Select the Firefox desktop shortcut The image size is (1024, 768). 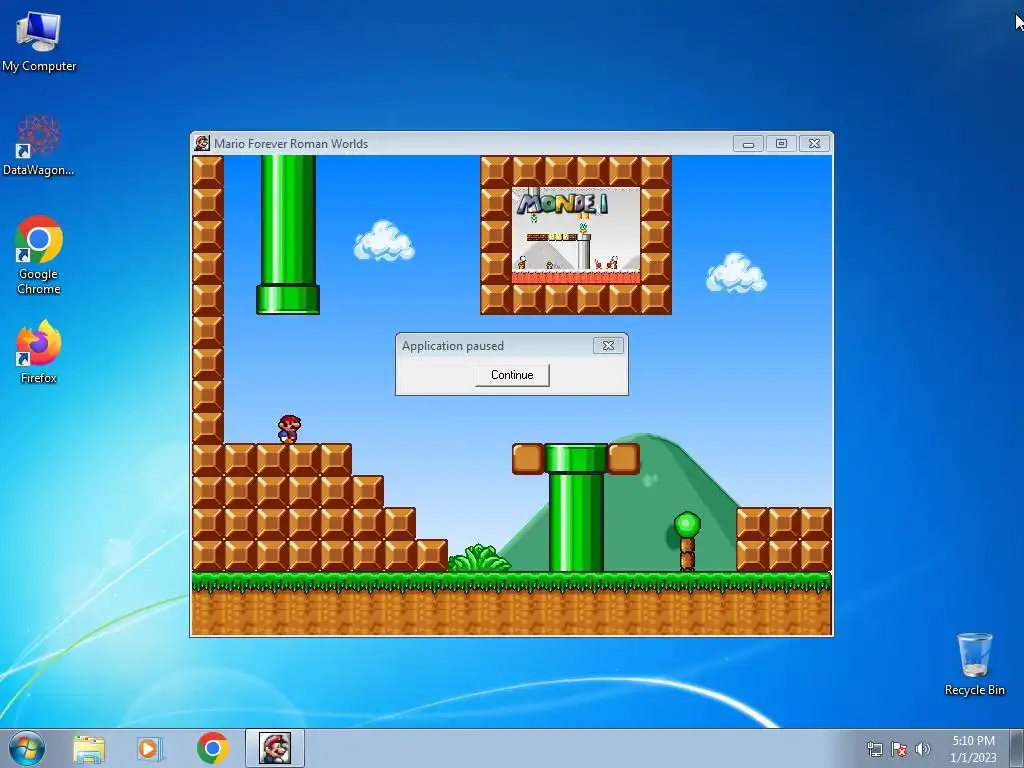(39, 351)
